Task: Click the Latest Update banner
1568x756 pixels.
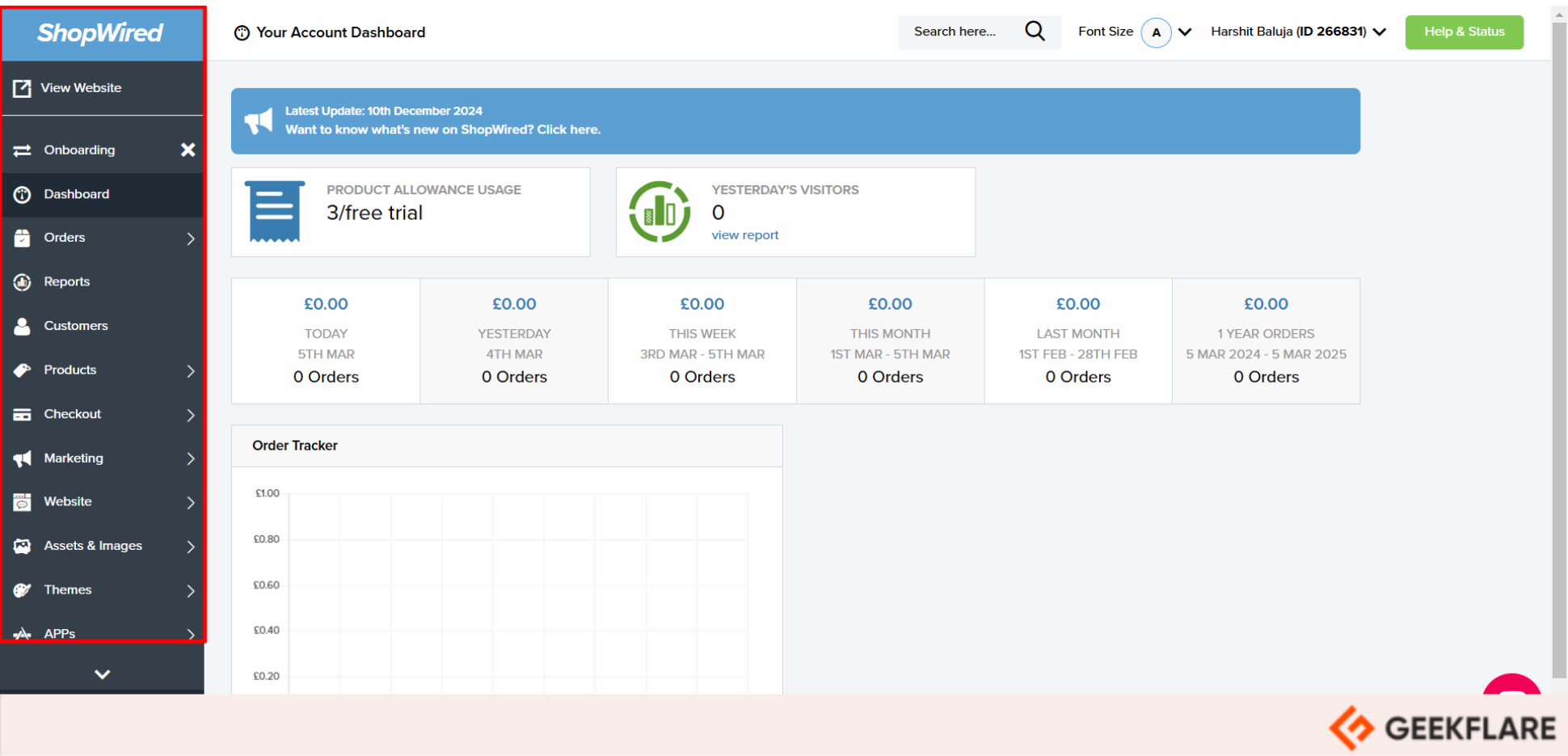Action: click(795, 121)
